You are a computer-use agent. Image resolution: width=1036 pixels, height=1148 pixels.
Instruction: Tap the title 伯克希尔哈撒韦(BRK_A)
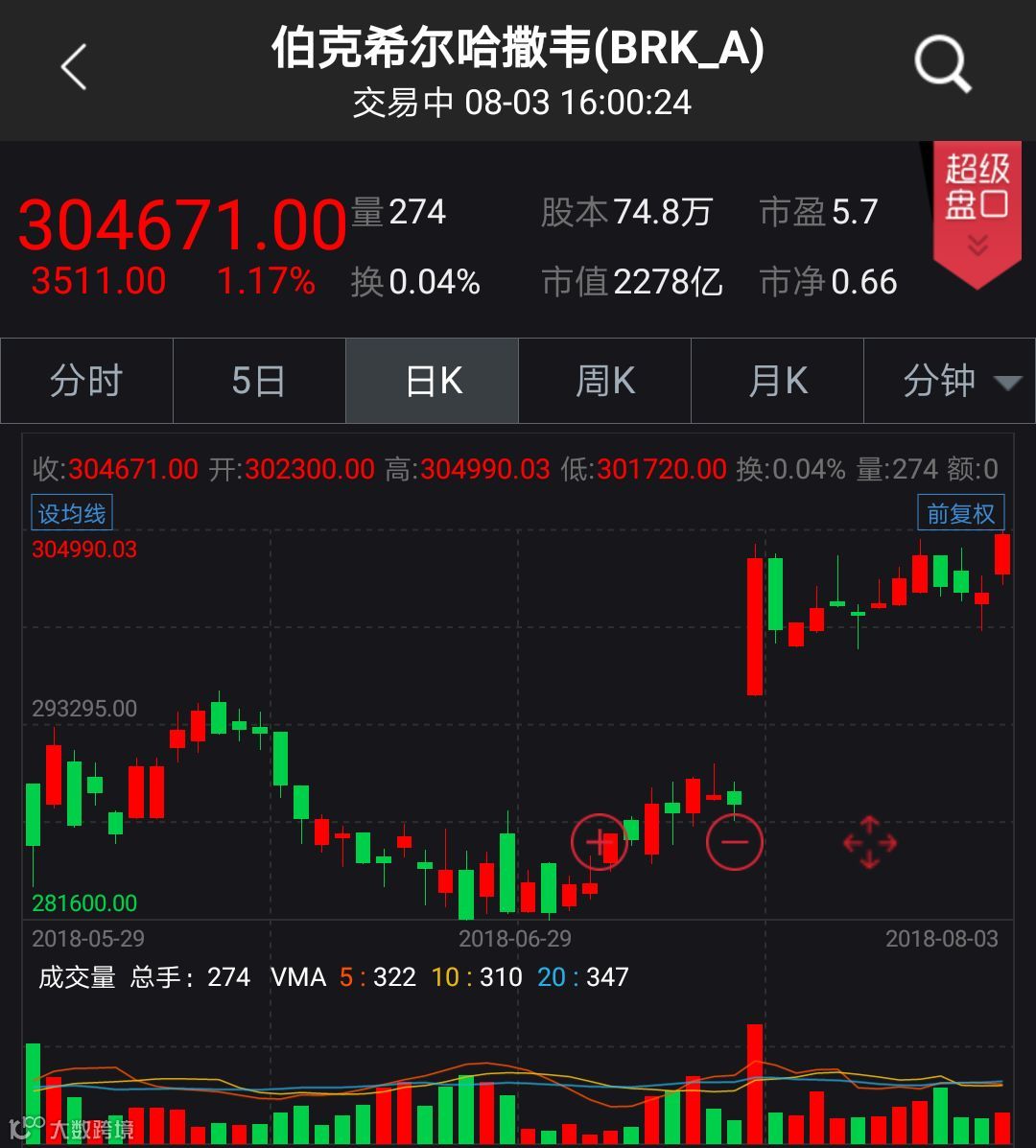point(518,48)
